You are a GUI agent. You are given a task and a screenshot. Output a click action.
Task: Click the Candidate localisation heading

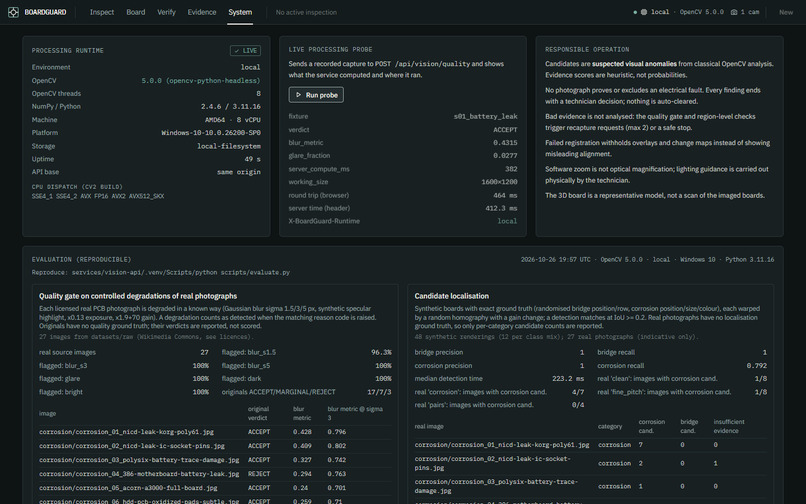(451, 296)
